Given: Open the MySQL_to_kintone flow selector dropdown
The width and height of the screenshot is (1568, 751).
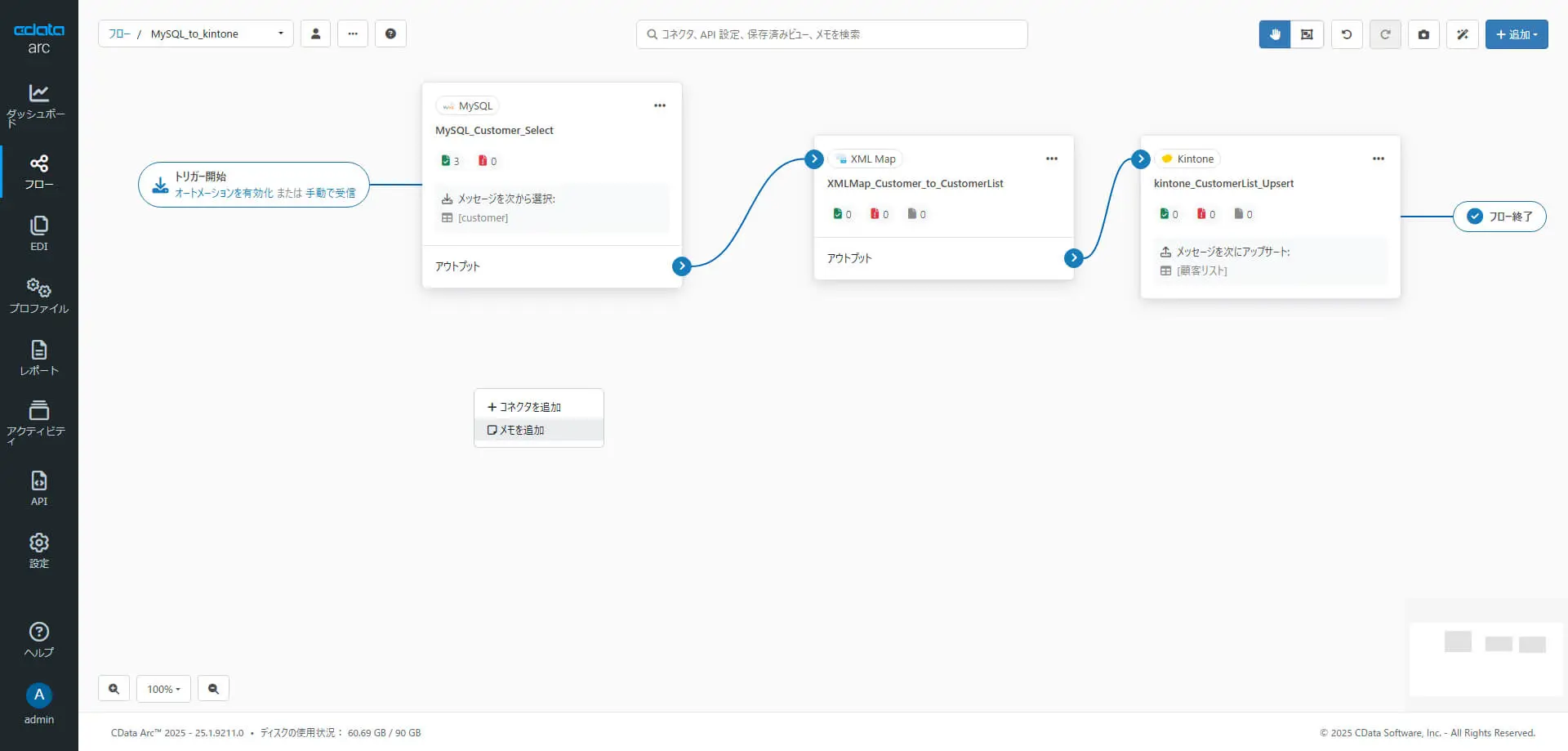Looking at the screenshot, I should (196, 34).
